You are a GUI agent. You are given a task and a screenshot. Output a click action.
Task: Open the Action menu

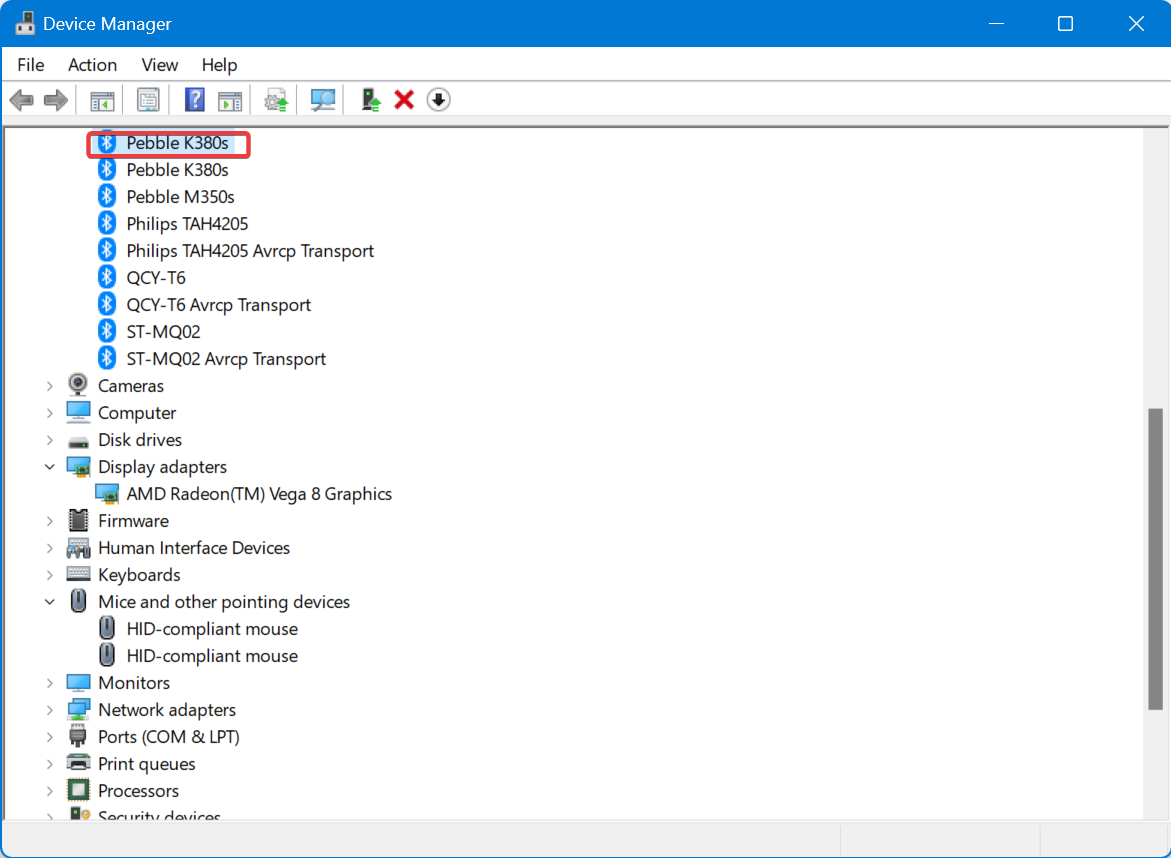tap(92, 64)
